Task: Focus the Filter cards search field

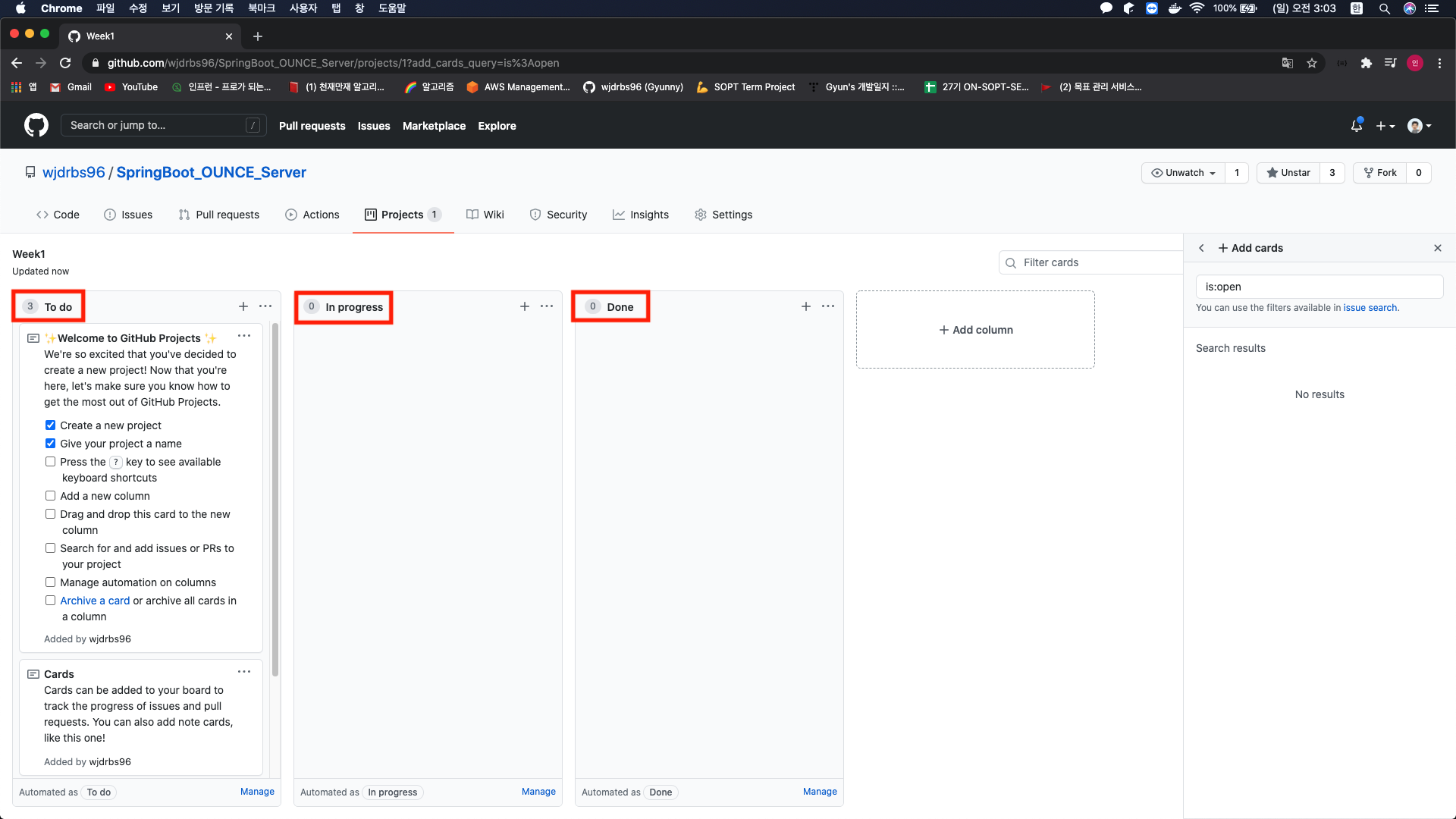Action: tap(1092, 262)
